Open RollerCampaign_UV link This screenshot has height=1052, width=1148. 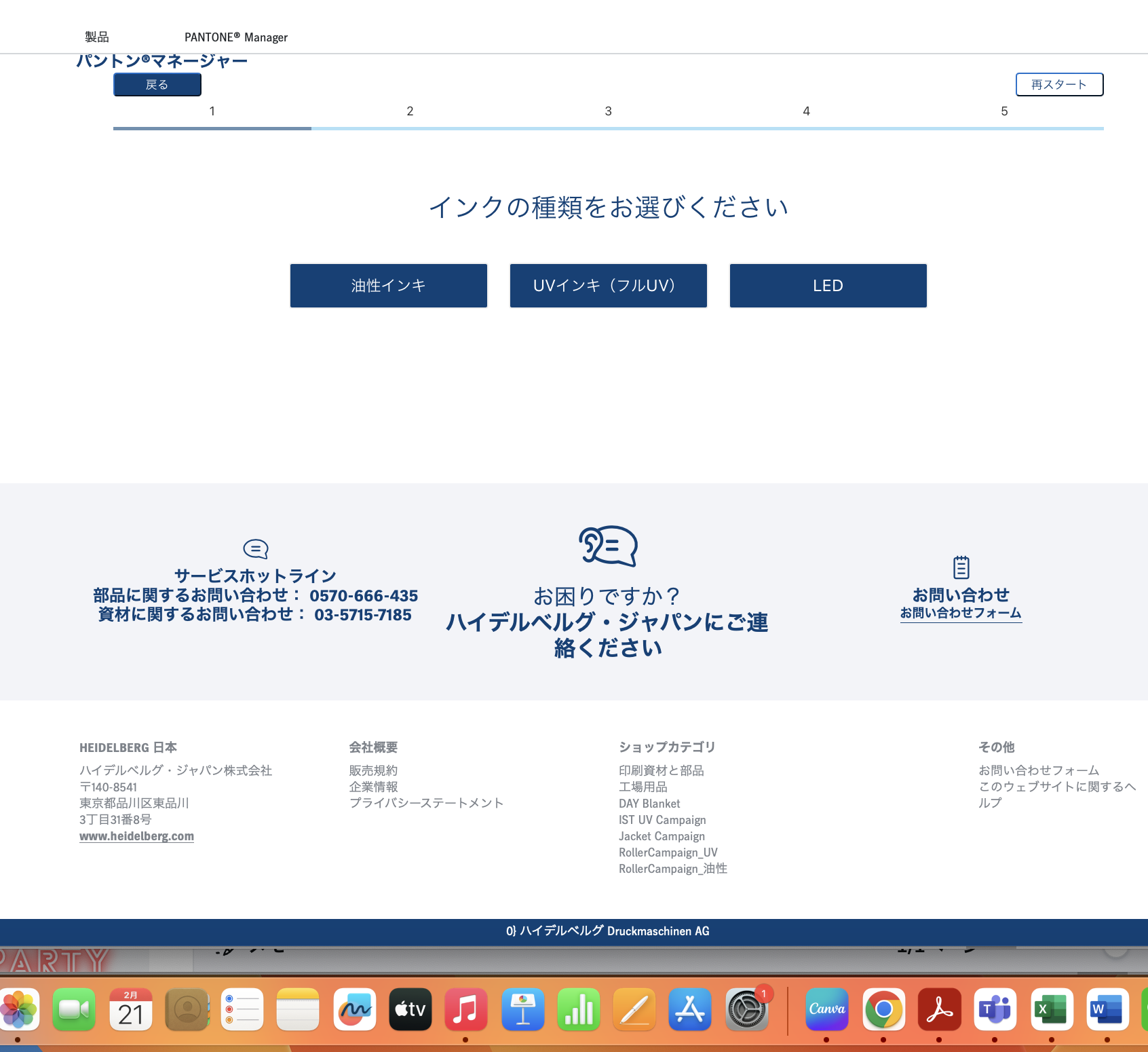pyautogui.click(x=668, y=852)
